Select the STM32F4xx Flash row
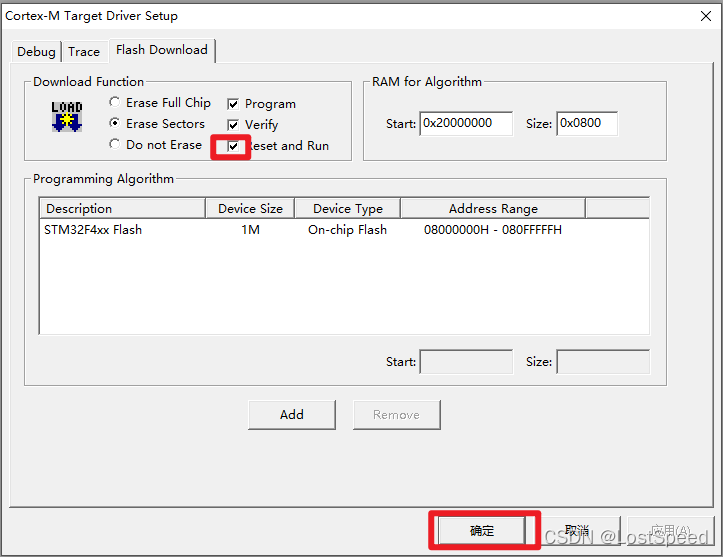The width and height of the screenshot is (723, 557). tap(344, 230)
